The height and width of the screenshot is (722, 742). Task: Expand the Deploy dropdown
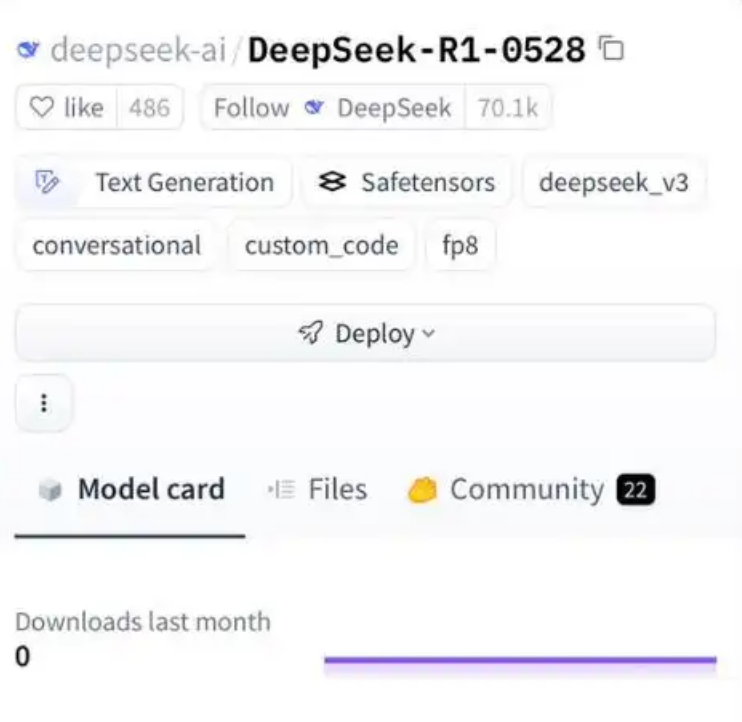(365, 334)
